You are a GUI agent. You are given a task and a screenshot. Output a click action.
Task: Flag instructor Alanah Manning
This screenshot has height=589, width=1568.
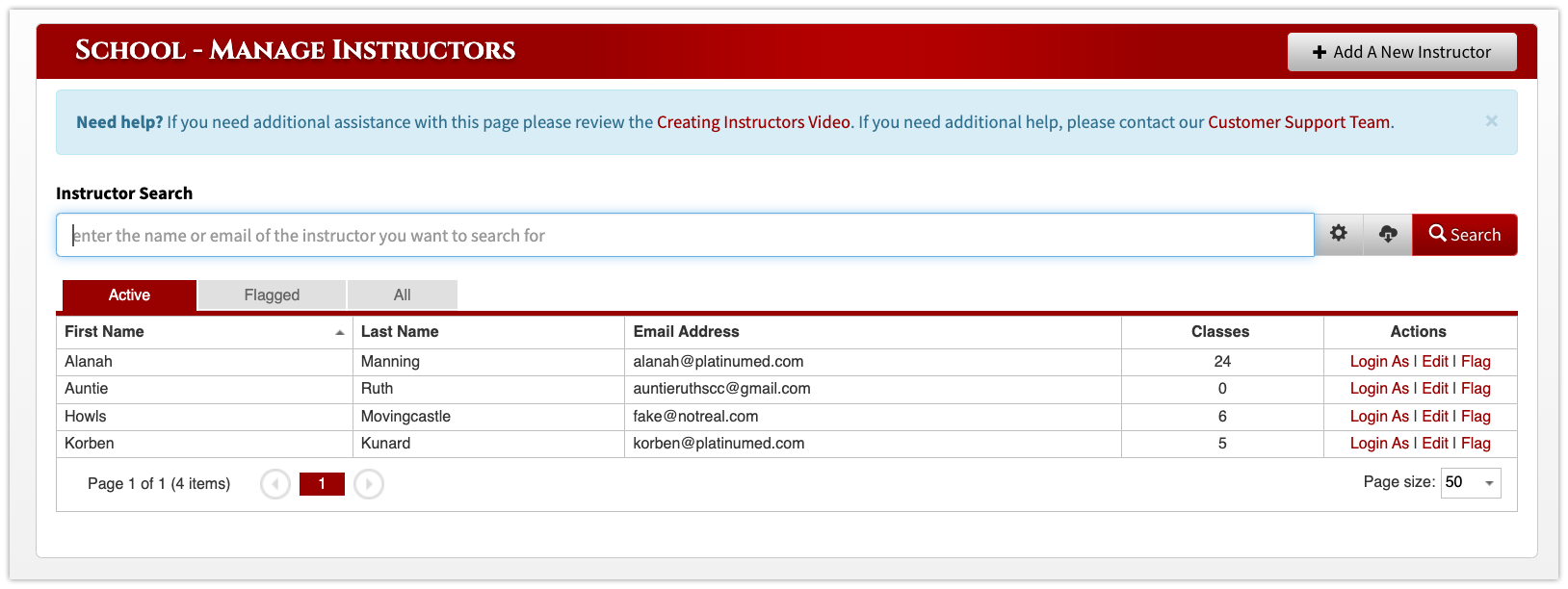tap(1476, 362)
